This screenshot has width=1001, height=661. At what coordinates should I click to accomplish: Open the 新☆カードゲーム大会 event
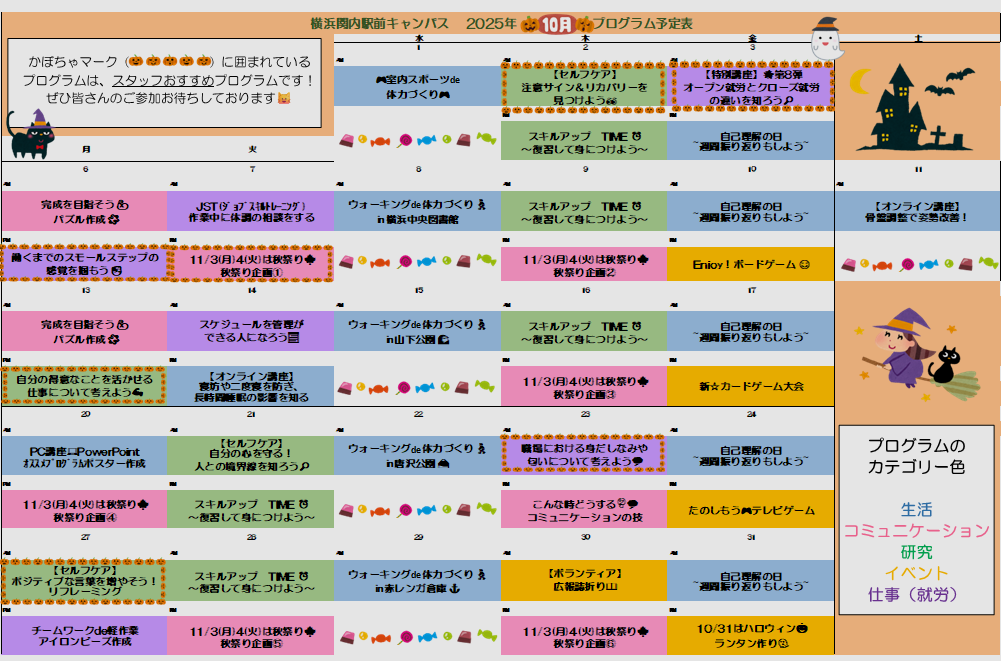(x=750, y=385)
